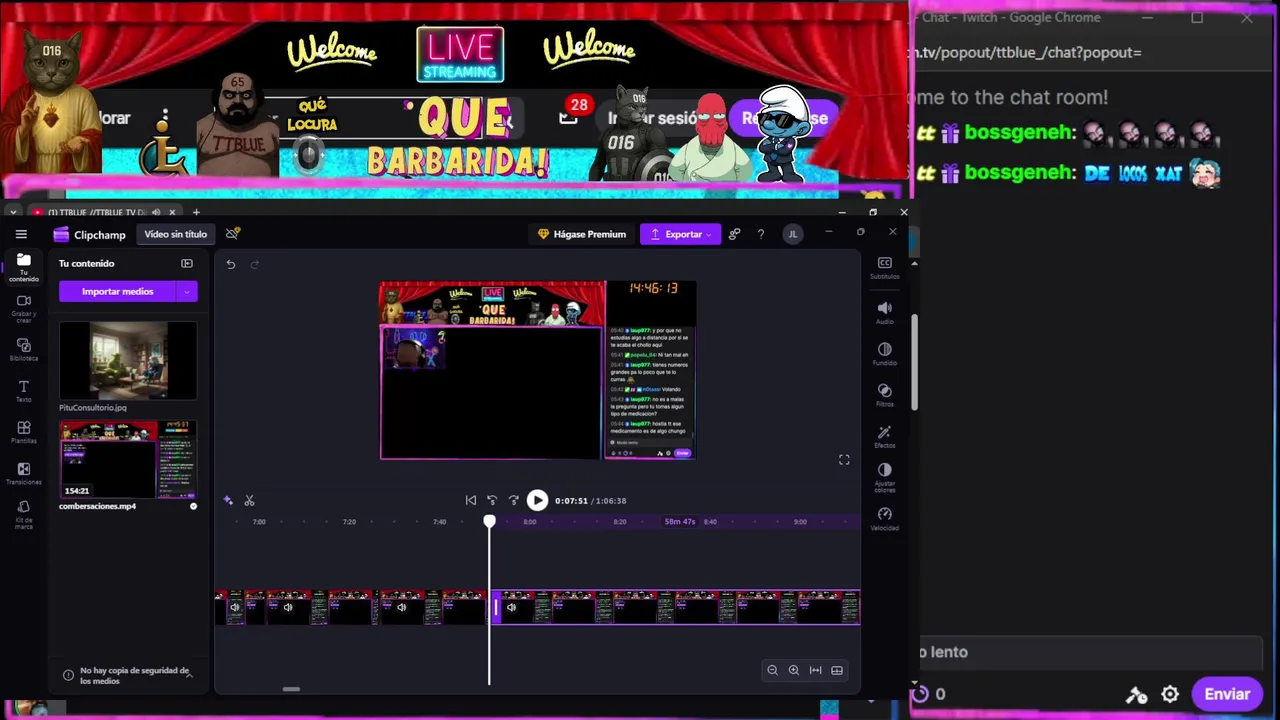Collapse the Tu contenido media panel
This screenshot has height=720, width=1280.
click(187, 263)
